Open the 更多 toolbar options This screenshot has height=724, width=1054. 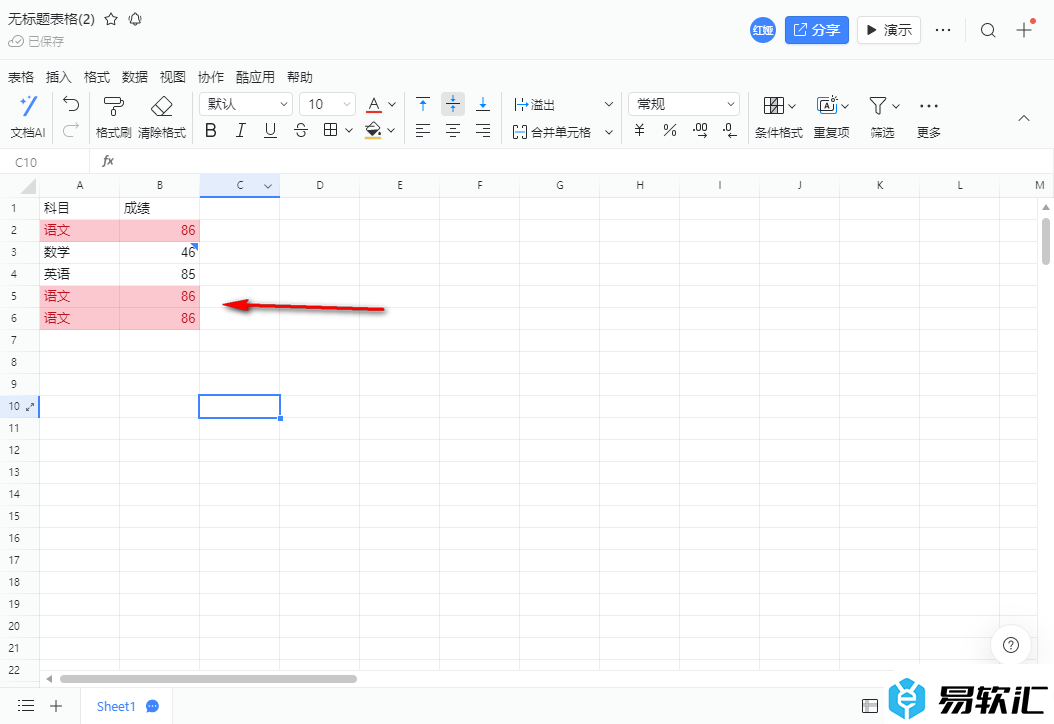pyautogui.click(x=929, y=116)
